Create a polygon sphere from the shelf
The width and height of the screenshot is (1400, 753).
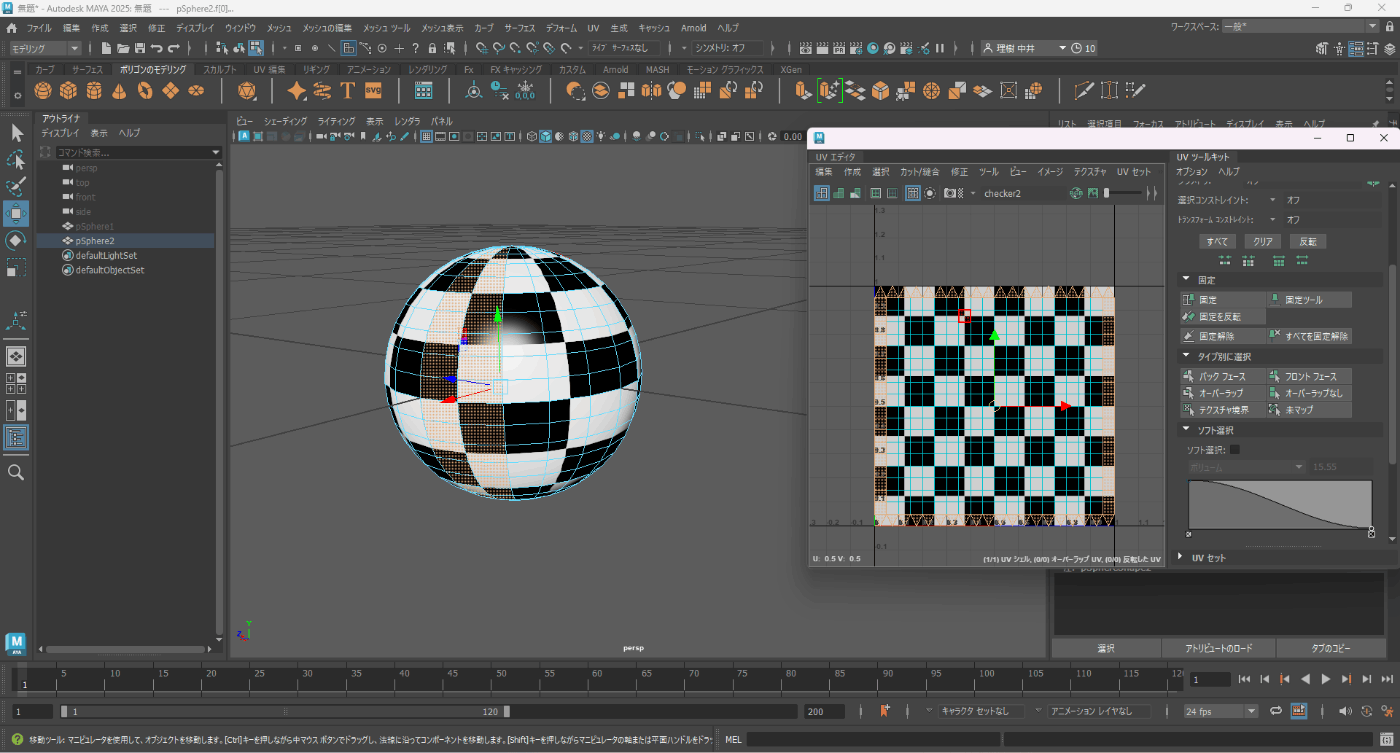pyautogui.click(x=43, y=91)
